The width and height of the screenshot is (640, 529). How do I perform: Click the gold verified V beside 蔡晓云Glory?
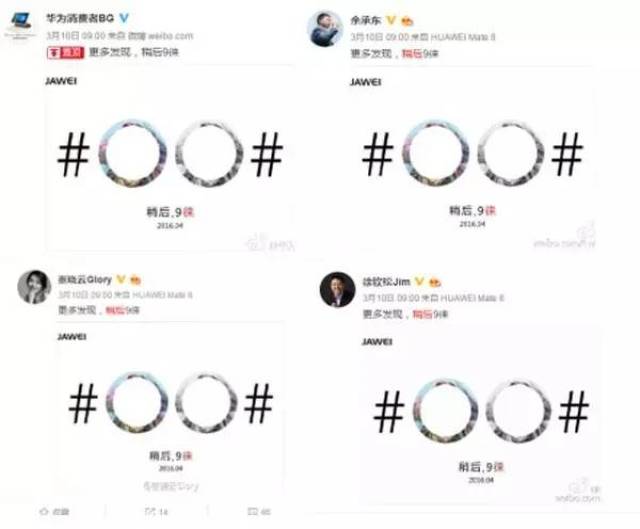(x=121, y=280)
